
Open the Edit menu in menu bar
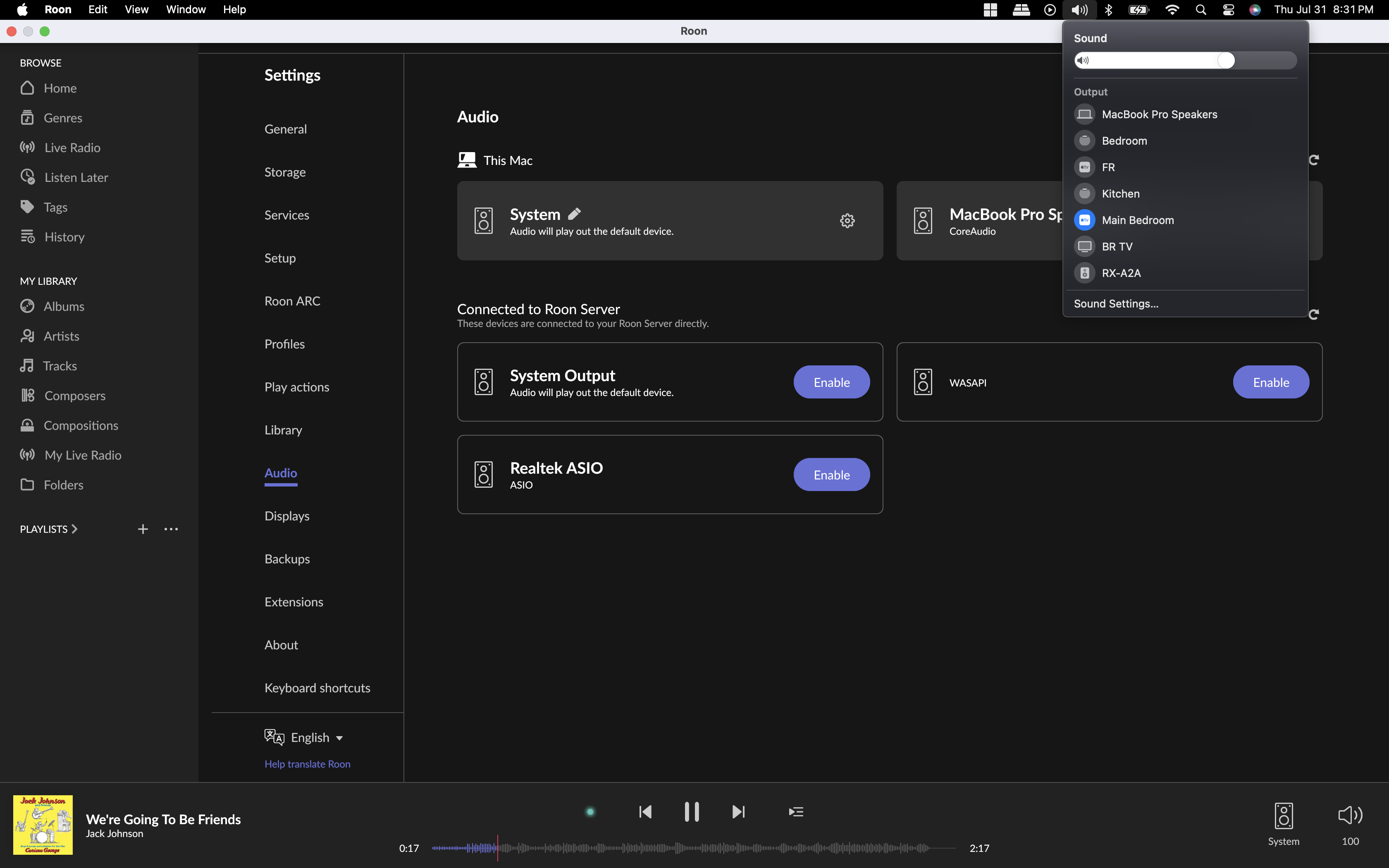point(98,9)
